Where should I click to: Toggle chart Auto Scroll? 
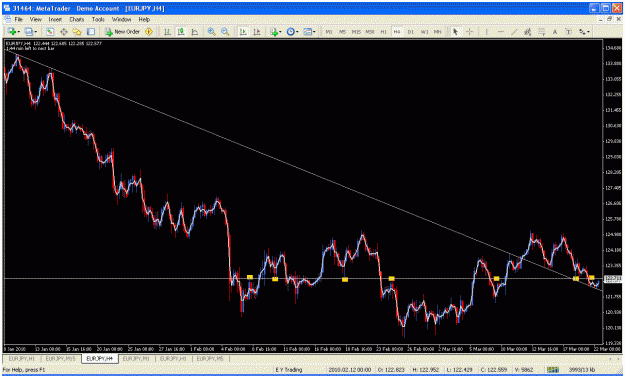click(x=243, y=31)
